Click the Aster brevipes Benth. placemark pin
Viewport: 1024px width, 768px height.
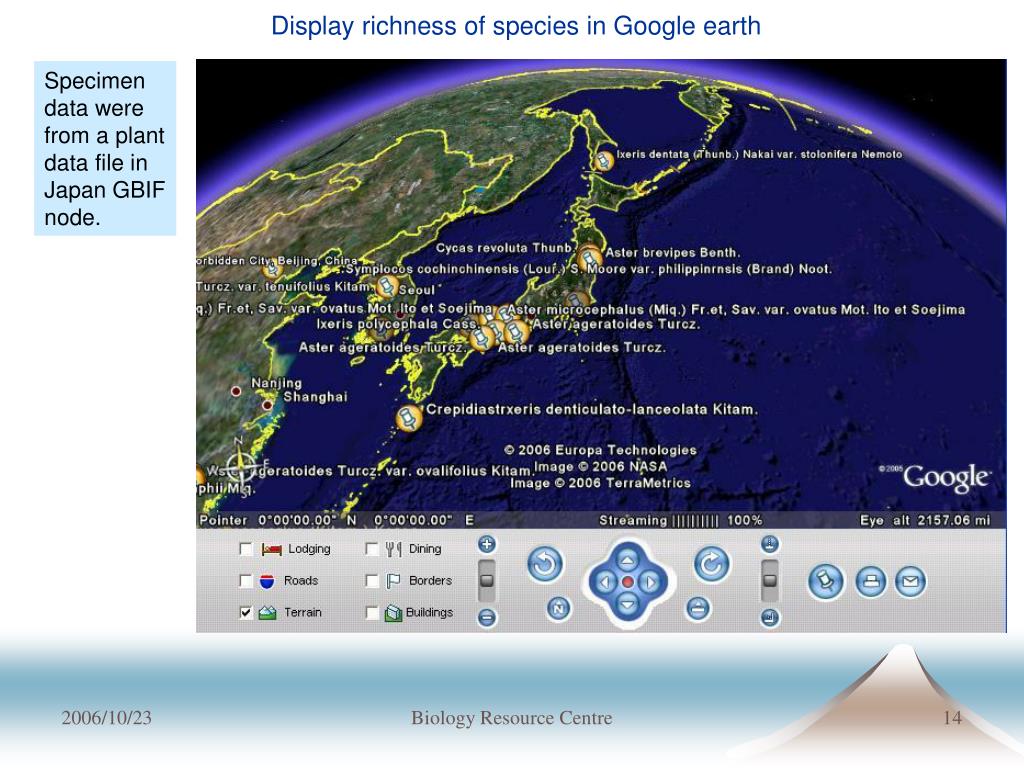[x=590, y=257]
